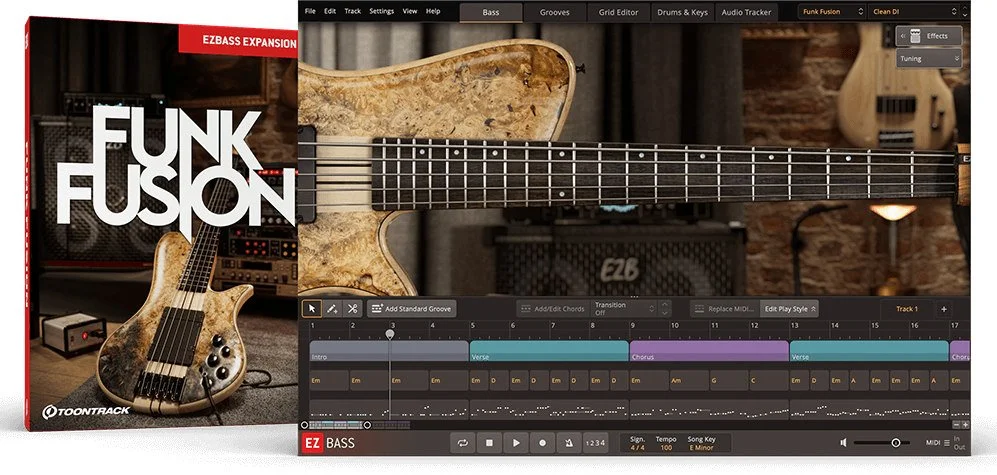Open Add/Edit Chords
The width and height of the screenshot is (997, 475).
553,309
